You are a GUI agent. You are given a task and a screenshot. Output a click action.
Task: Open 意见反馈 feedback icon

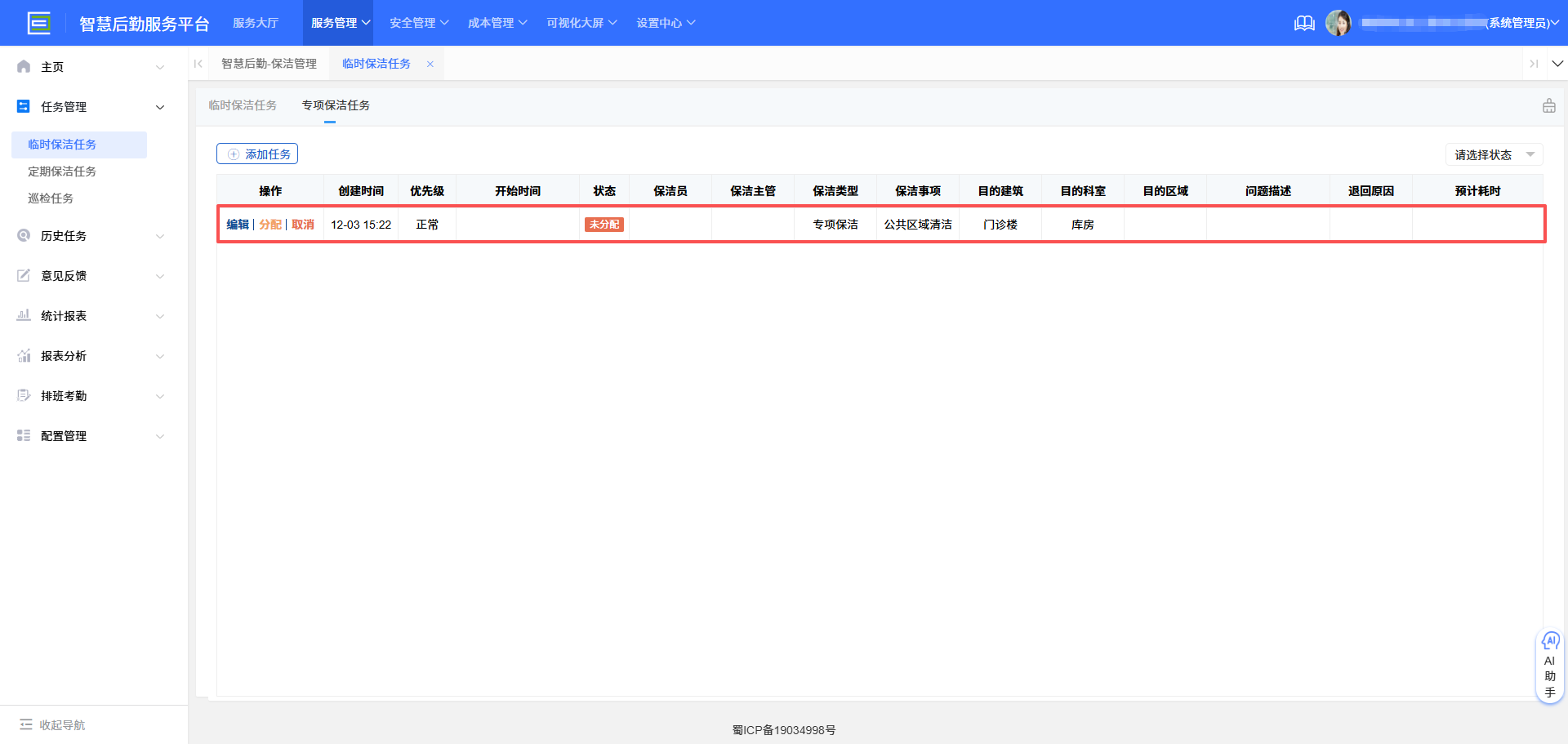click(23, 275)
